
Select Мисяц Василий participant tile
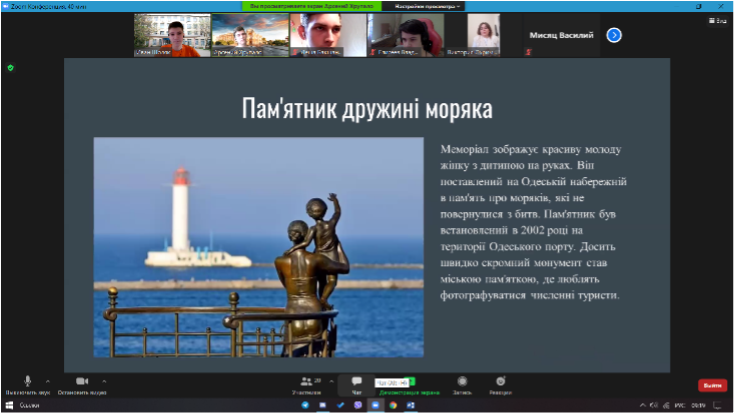tap(561, 35)
